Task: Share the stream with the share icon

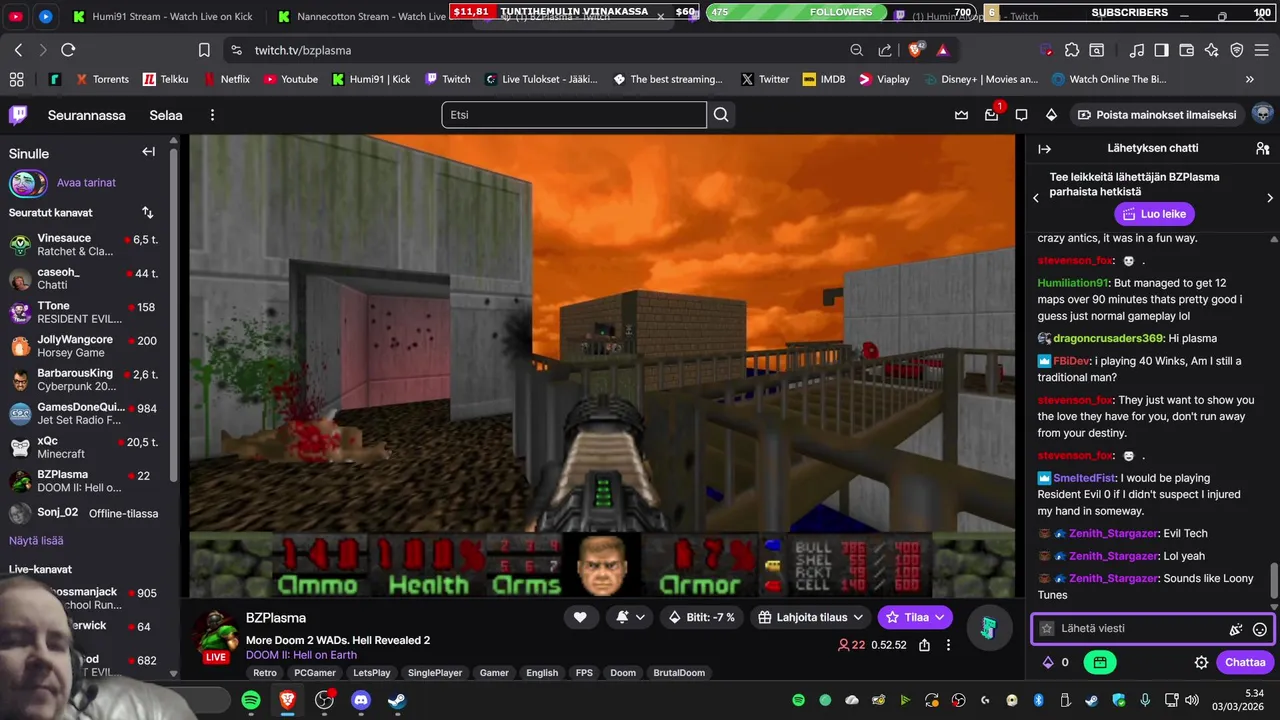Action: 924,645
